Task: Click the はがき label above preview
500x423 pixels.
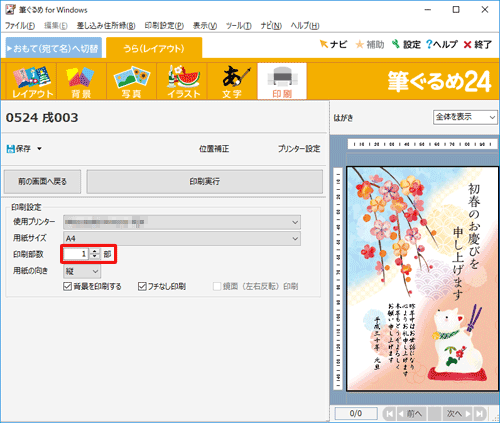Action: pyautogui.click(x=343, y=118)
